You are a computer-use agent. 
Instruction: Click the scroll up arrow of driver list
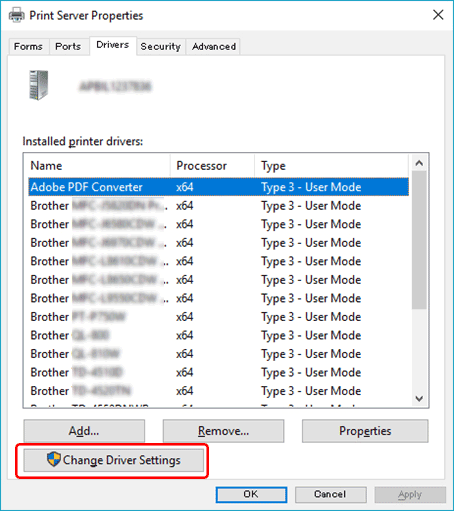(419, 163)
